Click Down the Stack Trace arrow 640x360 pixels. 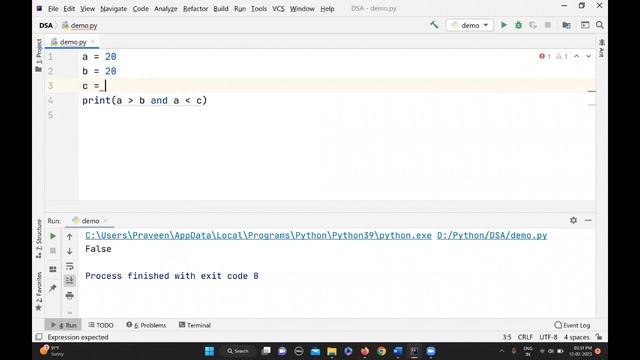tap(69, 251)
